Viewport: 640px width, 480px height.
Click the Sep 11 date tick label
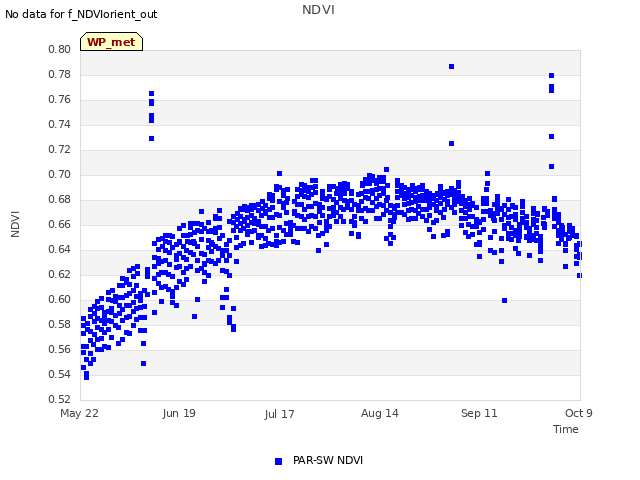pyautogui.click(x=479, y=413)
